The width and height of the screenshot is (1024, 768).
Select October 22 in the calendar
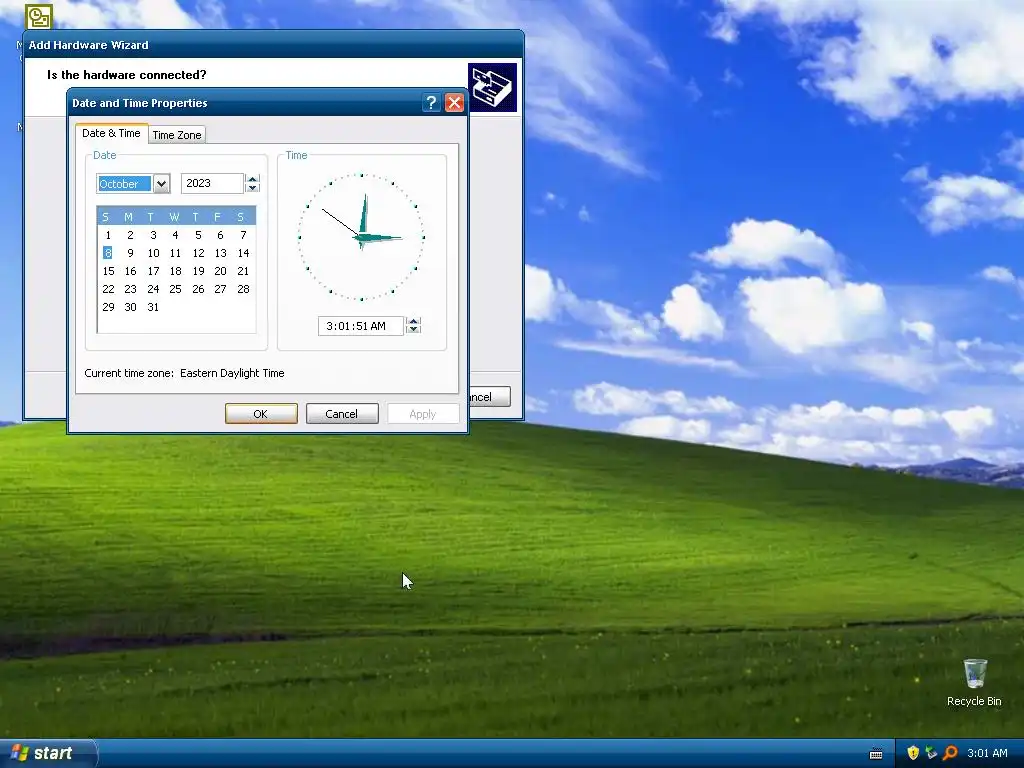click(x=108, y=289)
